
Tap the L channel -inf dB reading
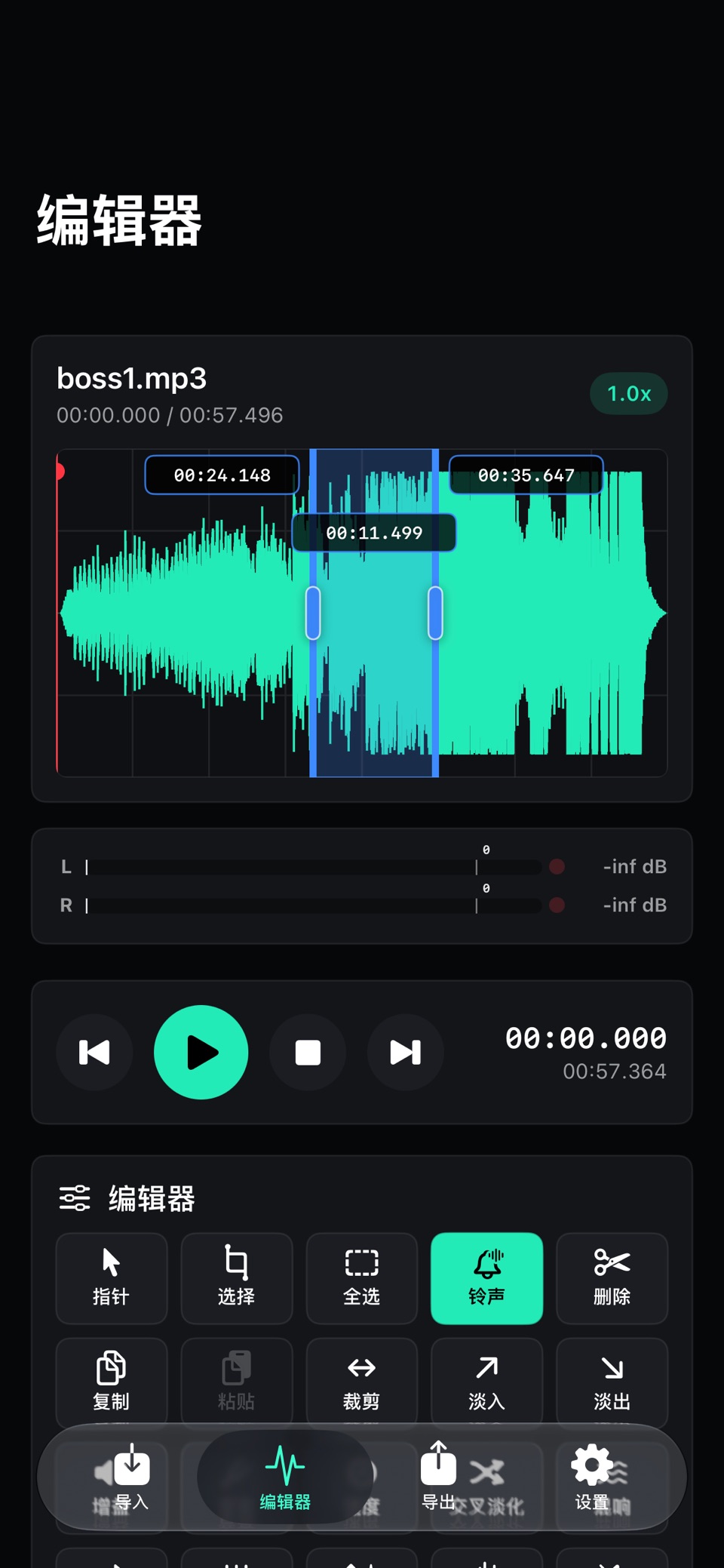pyautogui.click(x=635, y=866)
